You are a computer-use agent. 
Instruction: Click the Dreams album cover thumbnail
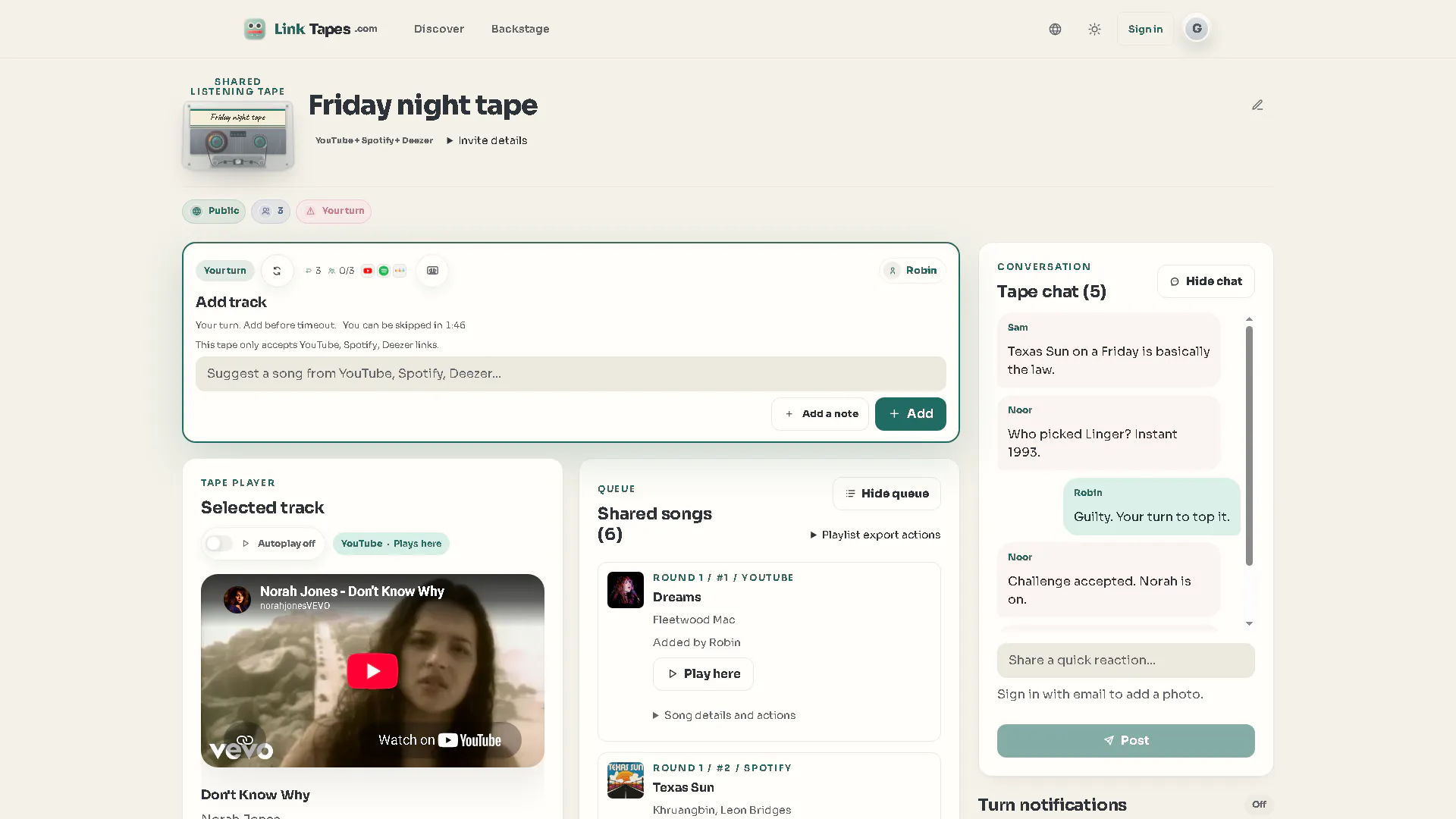coord(626,590)
